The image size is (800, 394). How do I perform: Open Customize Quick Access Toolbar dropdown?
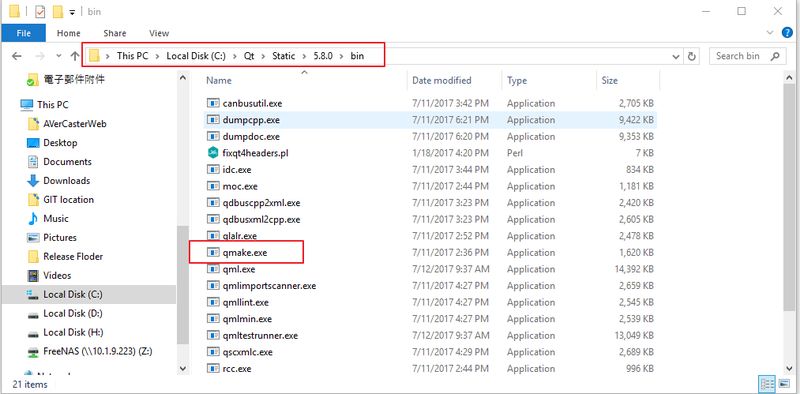[x=72, y=12]
